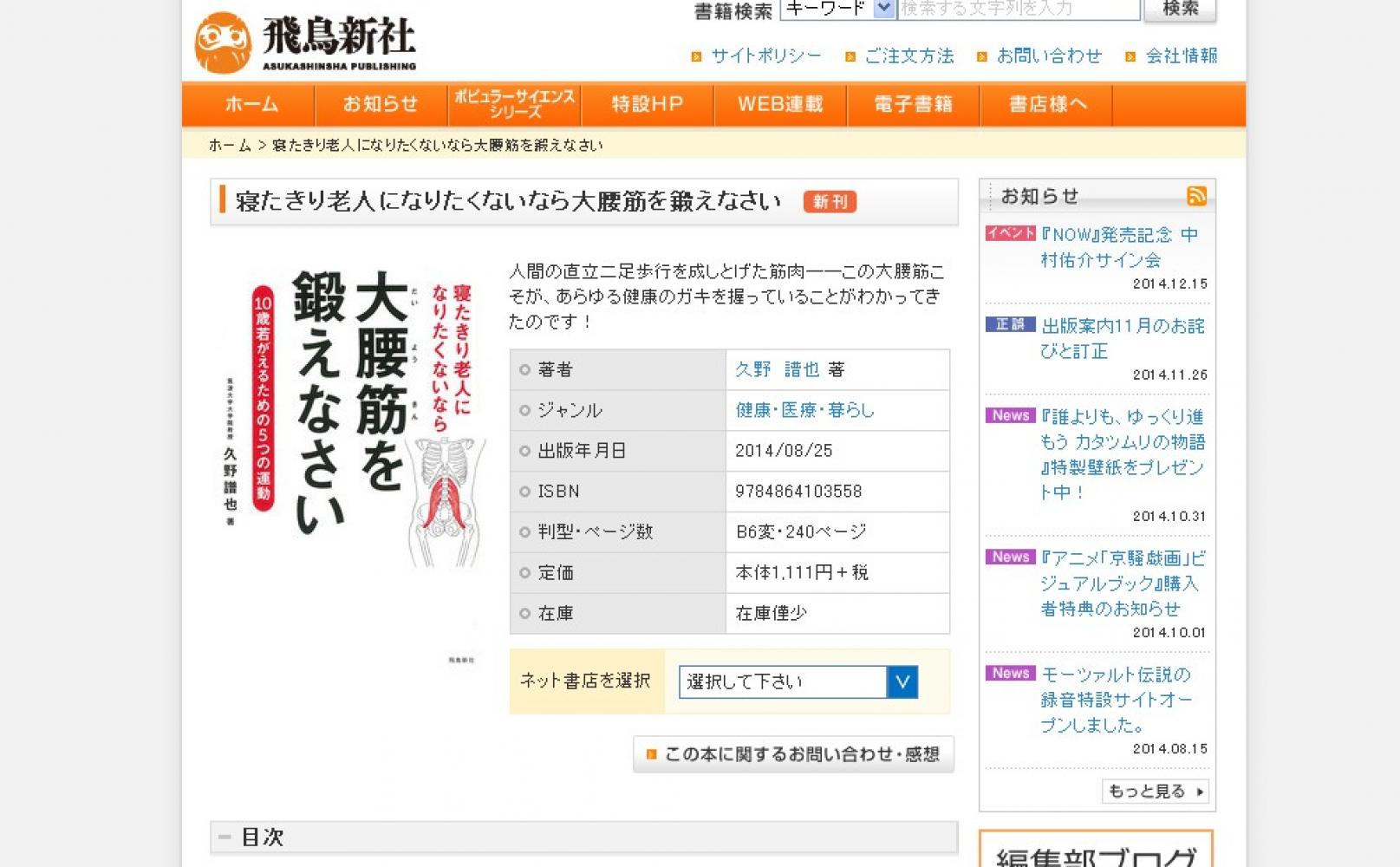
Task: Open the RSS feed icon in お知らせ
Action: tap(1196, 196)
